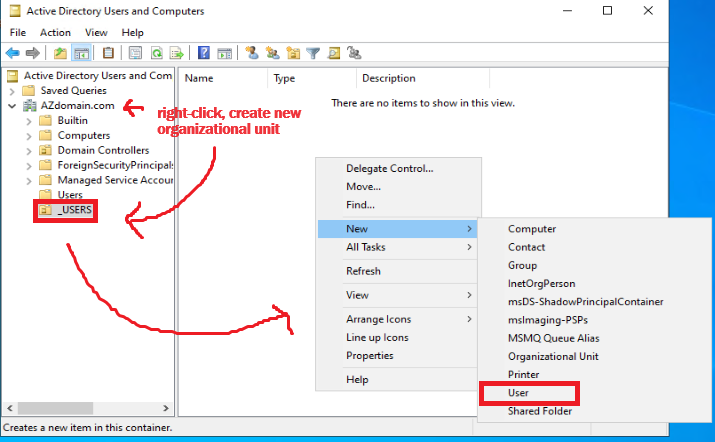Toggle Show/Hide Console Tree icon
The height and width of the screenshot is (442, 715).
pos(82,53)
